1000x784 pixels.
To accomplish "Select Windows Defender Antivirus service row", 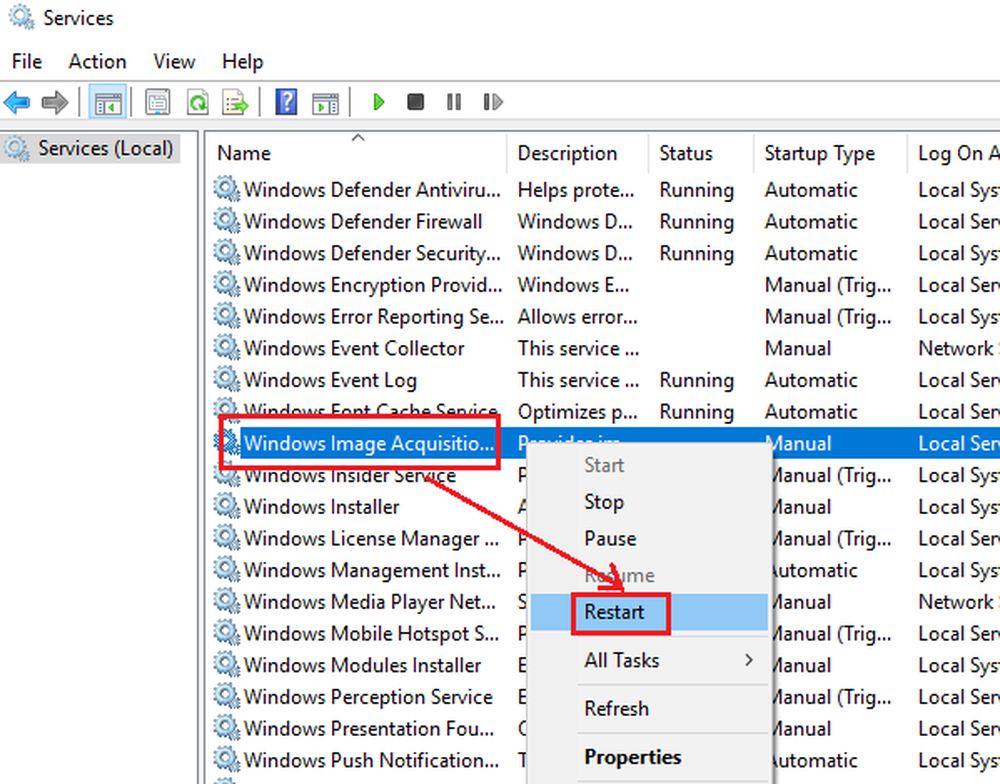I will pyautogui.click(x=606, y=189).
